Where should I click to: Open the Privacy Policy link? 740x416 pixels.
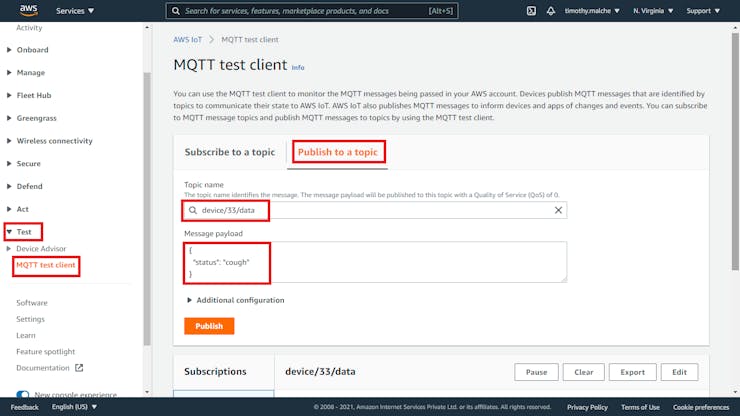(587, 407)
